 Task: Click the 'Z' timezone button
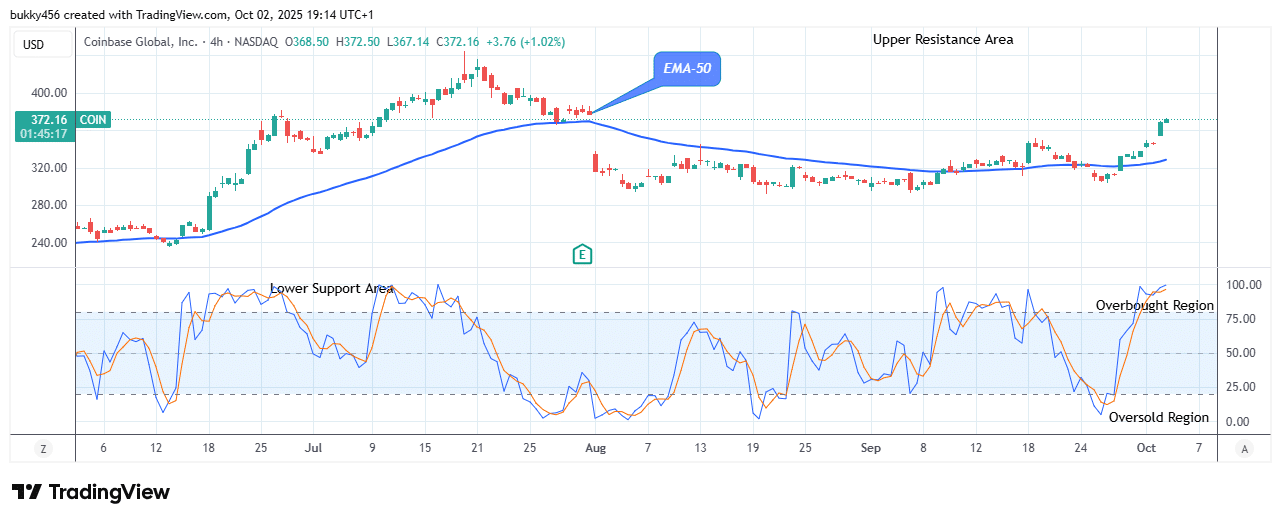pos(43,449)
